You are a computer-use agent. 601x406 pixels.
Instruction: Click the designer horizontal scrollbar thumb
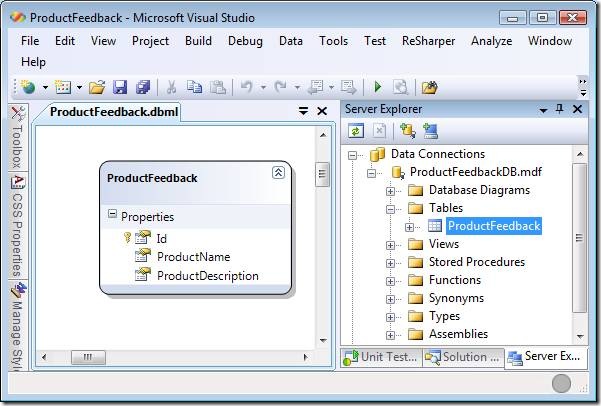click(88, 357)
